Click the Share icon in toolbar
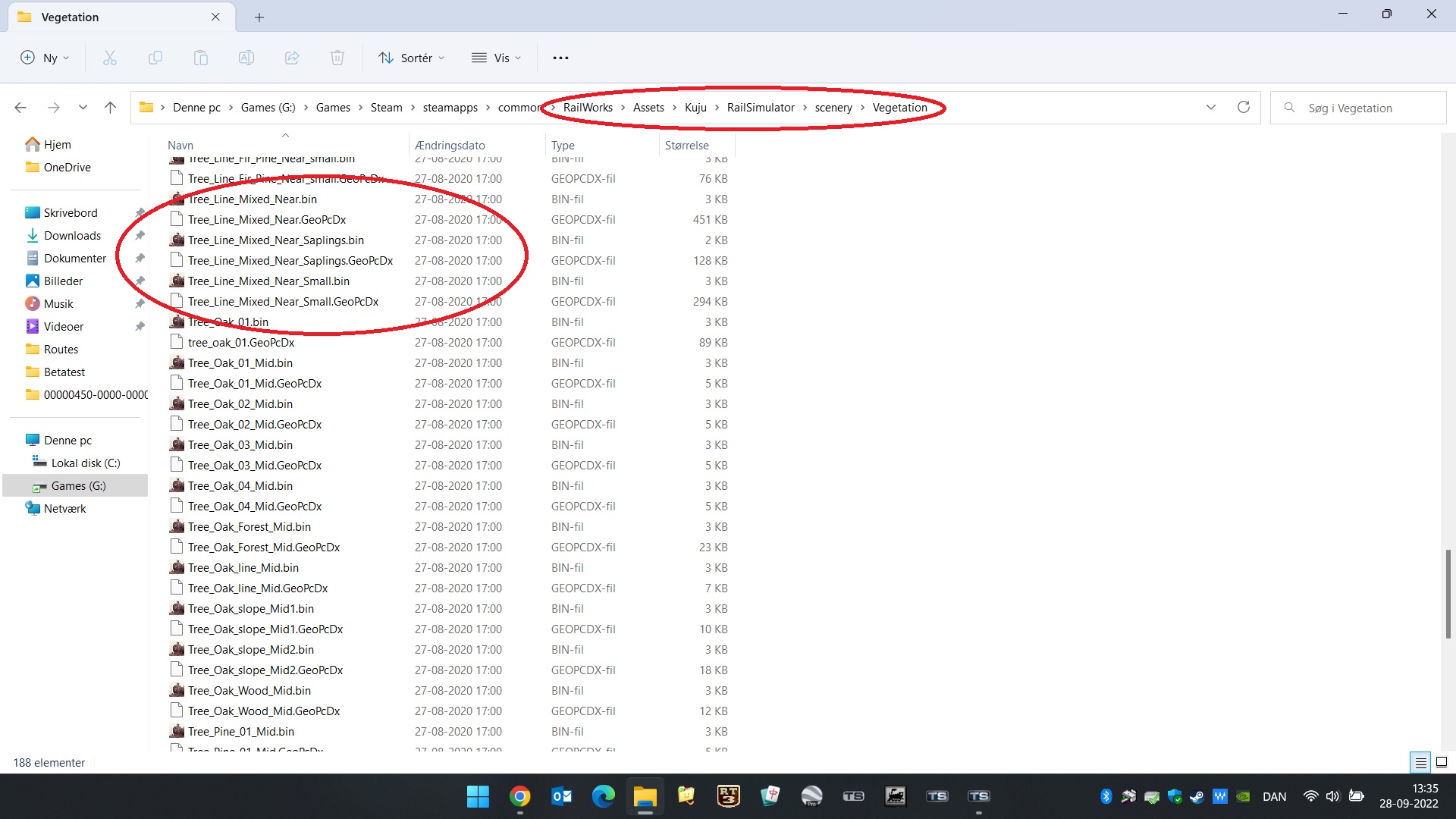Screen dimensions: 1456x819 [x=292, y=58]
